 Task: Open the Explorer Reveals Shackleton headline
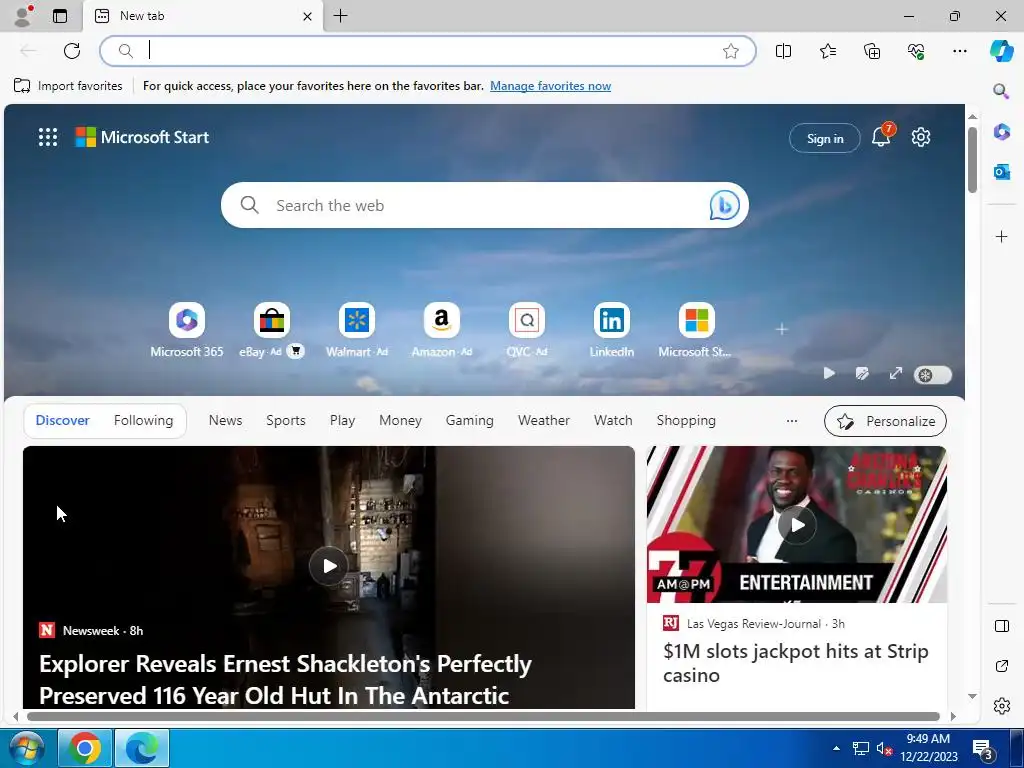pos(285,679)
